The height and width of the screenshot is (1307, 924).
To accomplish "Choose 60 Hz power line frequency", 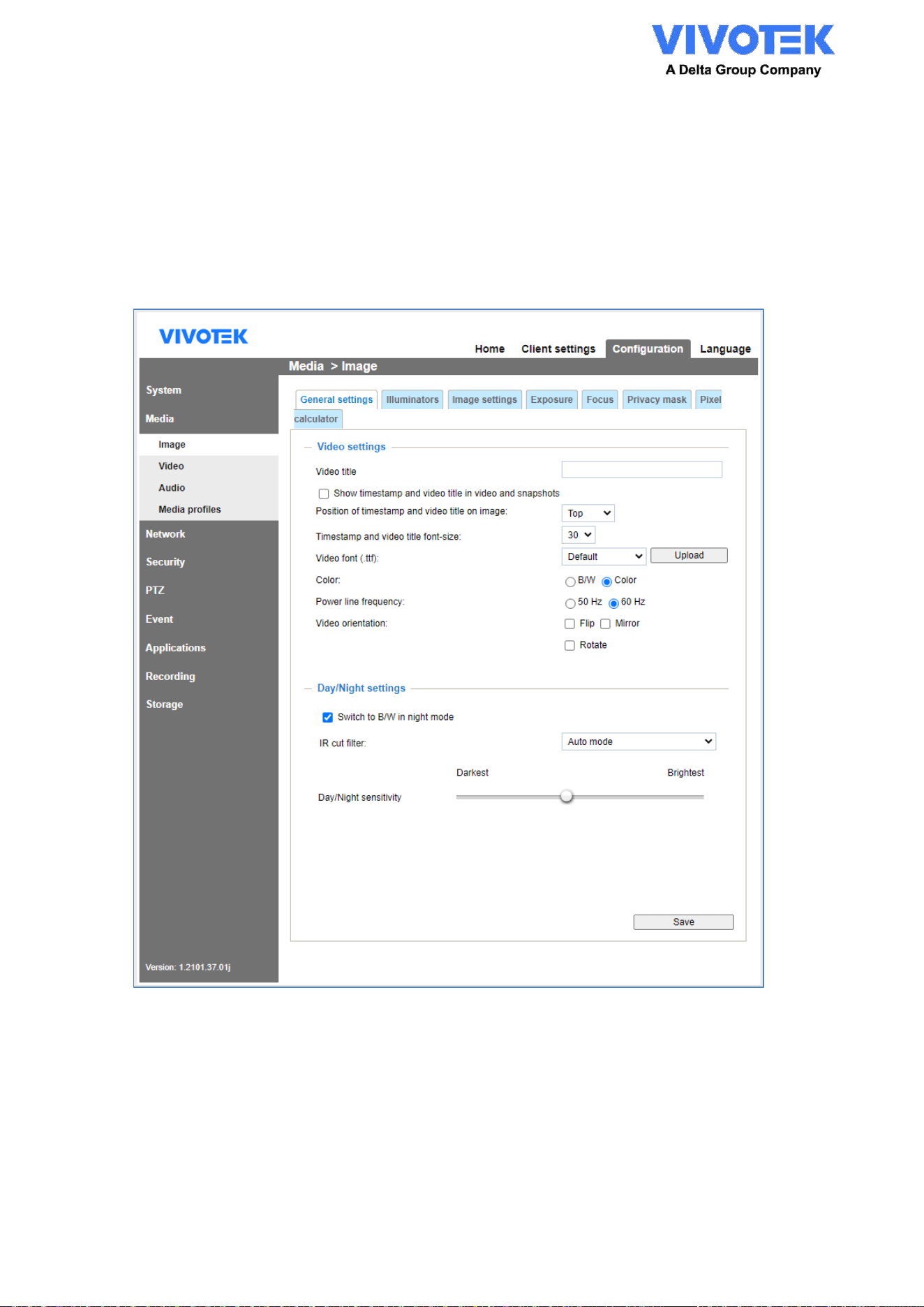I will [613, 603].
